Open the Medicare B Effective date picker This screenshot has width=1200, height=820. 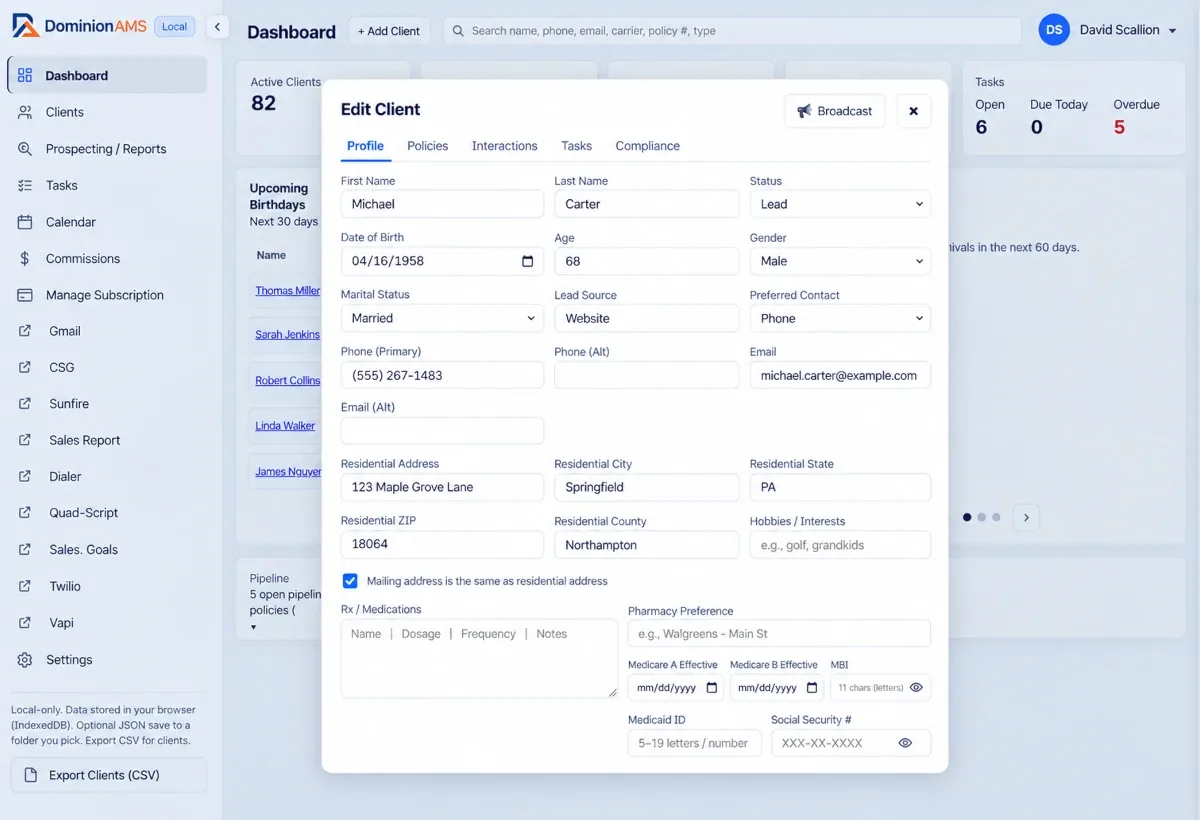812,688
